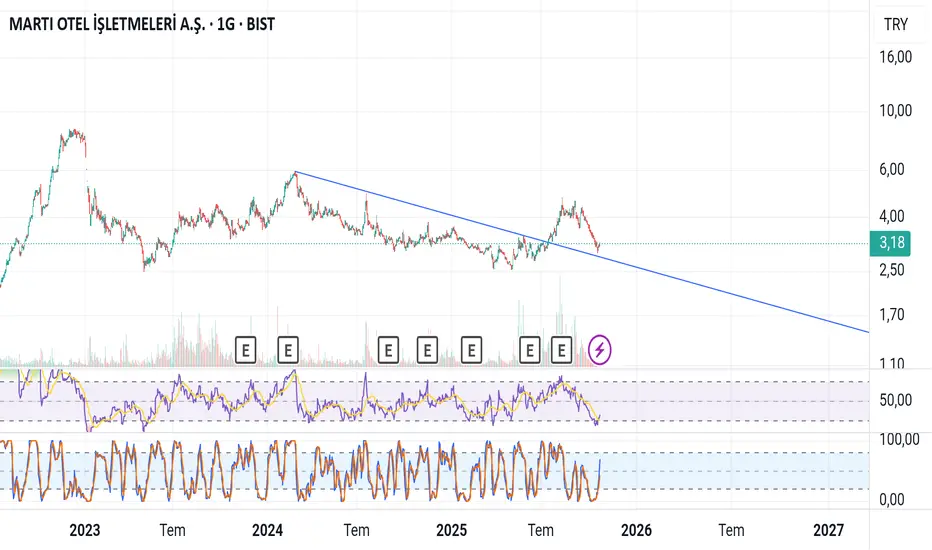Click the Tem label between 2026 and 2027
This screenshot has width=932, height=550.
click(x=731, y=530)
